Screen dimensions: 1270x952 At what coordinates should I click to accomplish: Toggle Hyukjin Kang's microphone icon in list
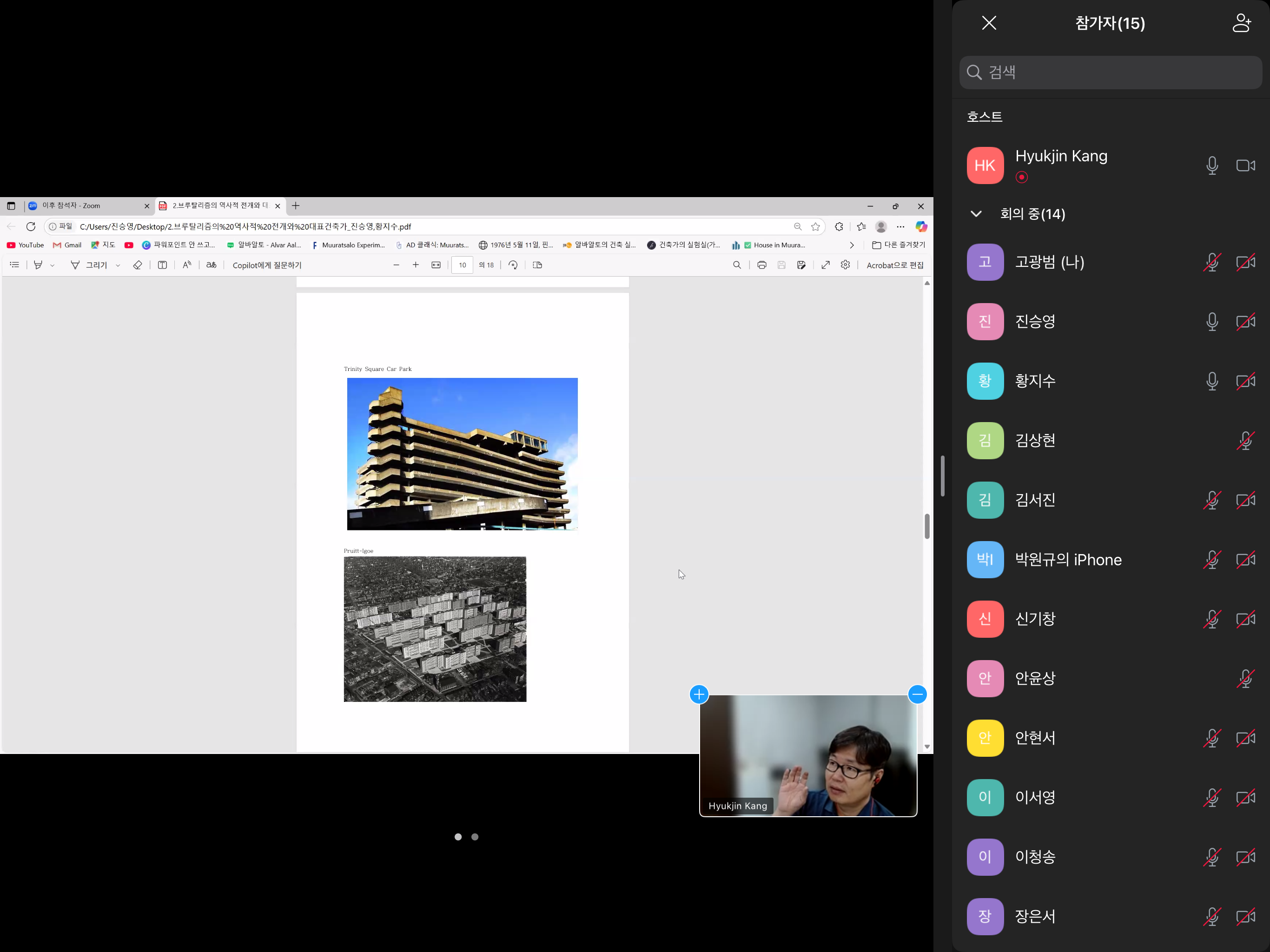coord(1212,165)
